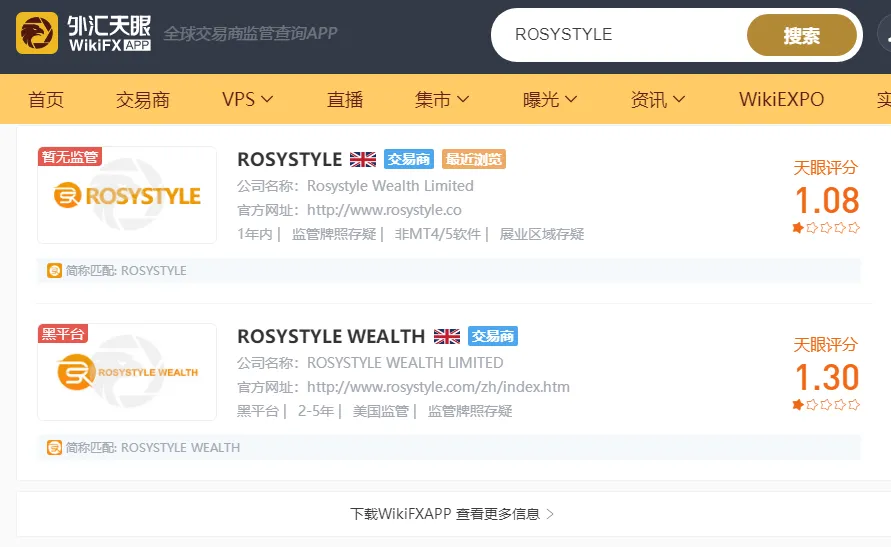Open the 直播 live menu item
This screenshot has width=891, height=547.
[345, 99]
